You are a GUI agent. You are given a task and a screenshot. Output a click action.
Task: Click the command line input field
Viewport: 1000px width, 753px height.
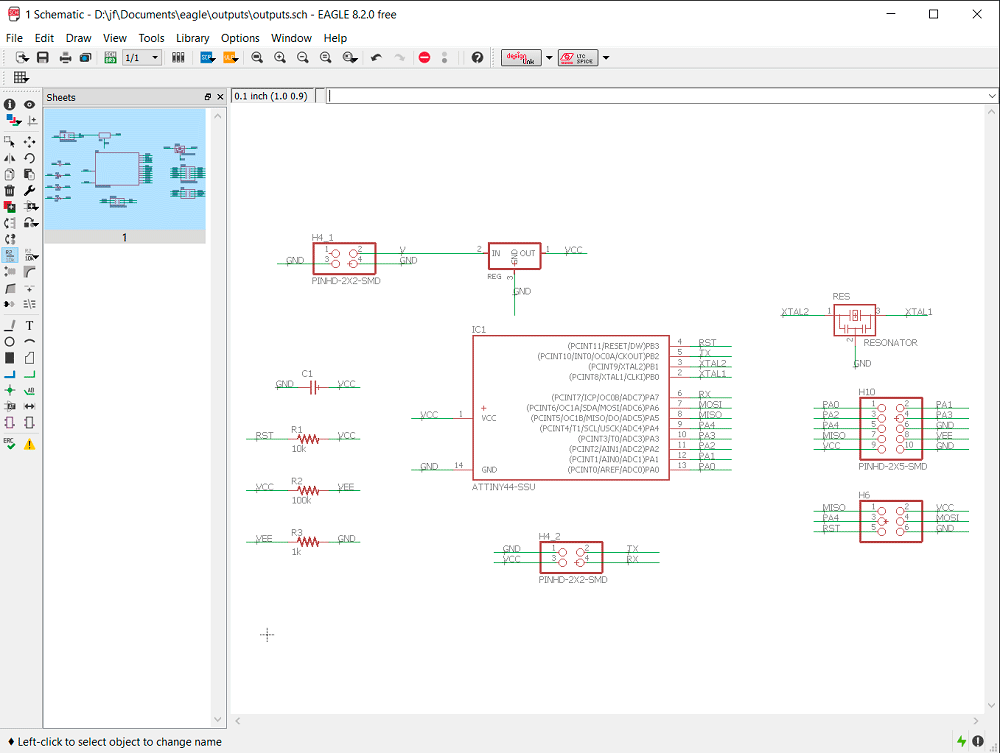(x=656, y=96)
